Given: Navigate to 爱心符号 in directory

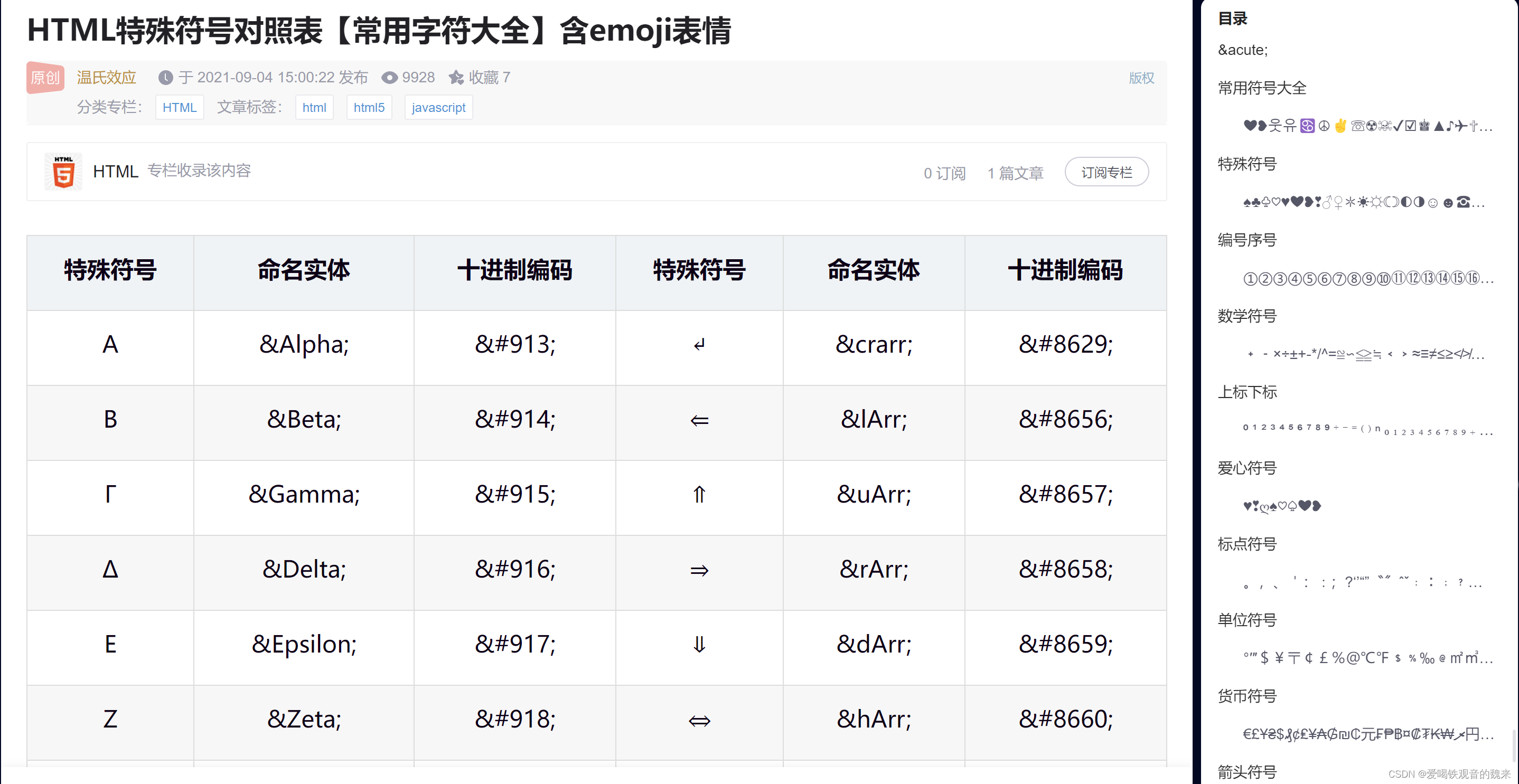Looking at the screenshot, I should 1246,468.
